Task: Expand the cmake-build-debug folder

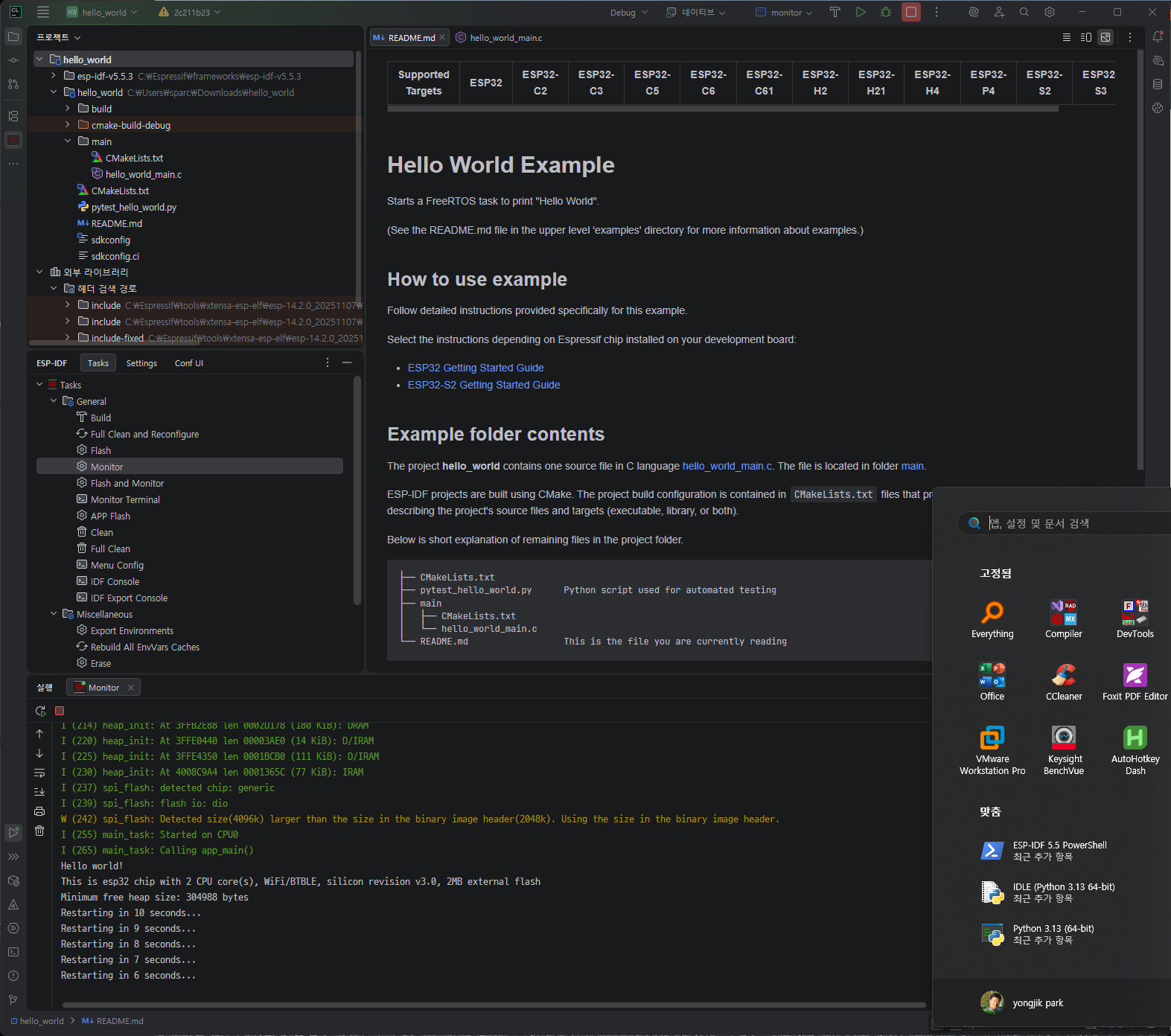Action: pos(67,125)
